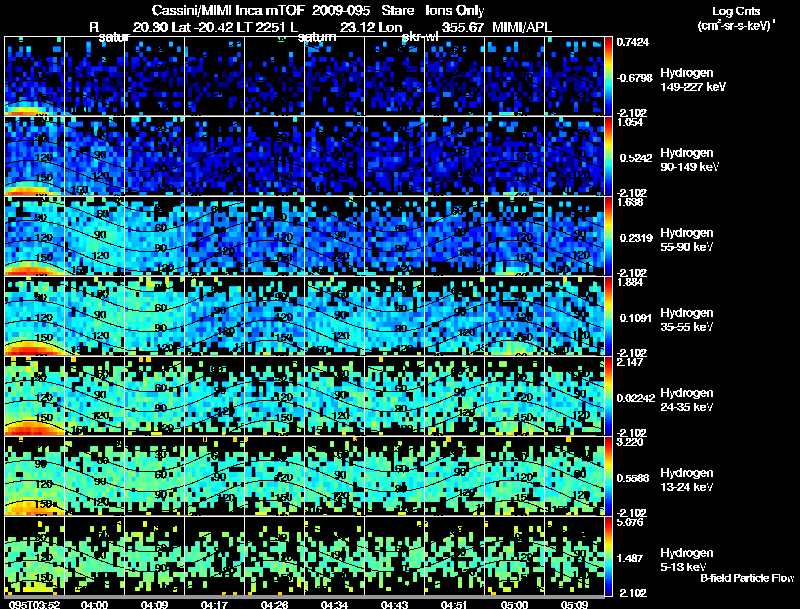Select the 04:00 time label
This screenshot has height=609, width=800.
pyautogui.click(x=94, y=605)
